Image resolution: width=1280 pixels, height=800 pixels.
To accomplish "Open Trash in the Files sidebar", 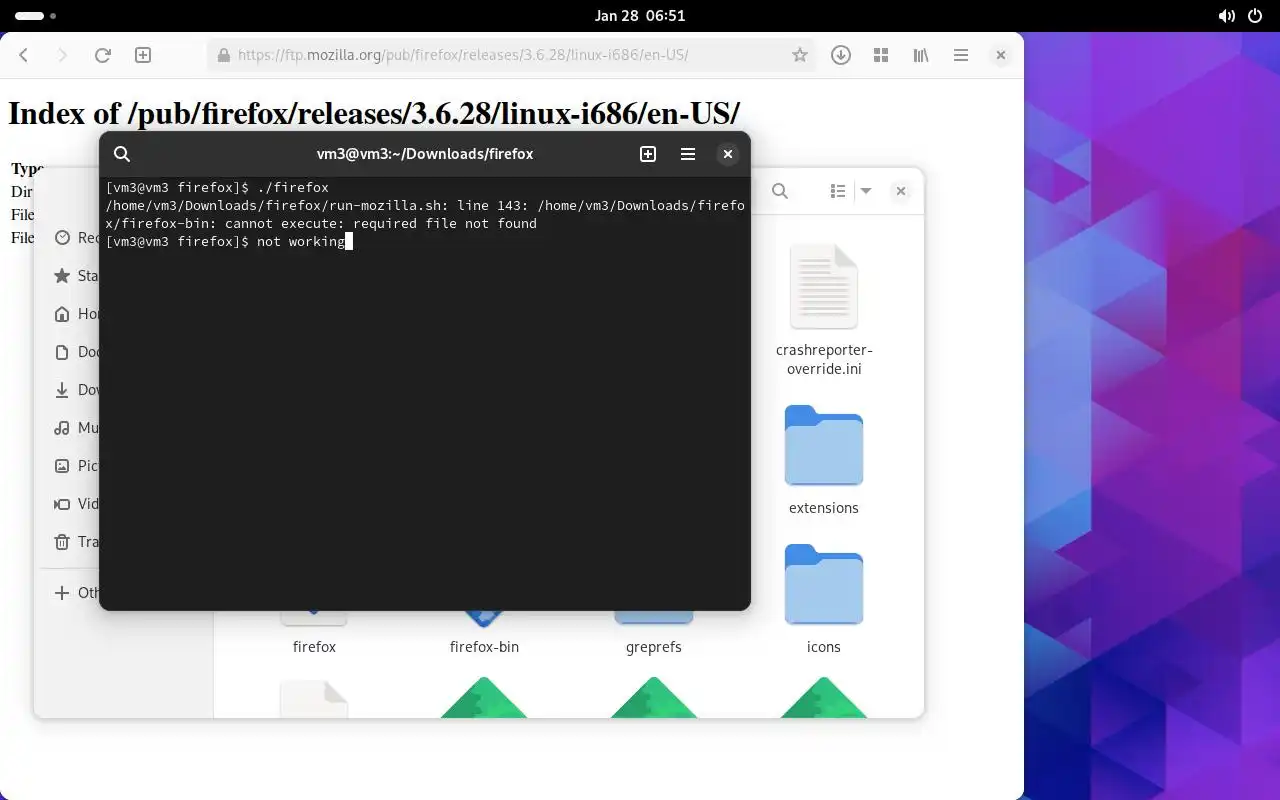I will pos(76,542).
